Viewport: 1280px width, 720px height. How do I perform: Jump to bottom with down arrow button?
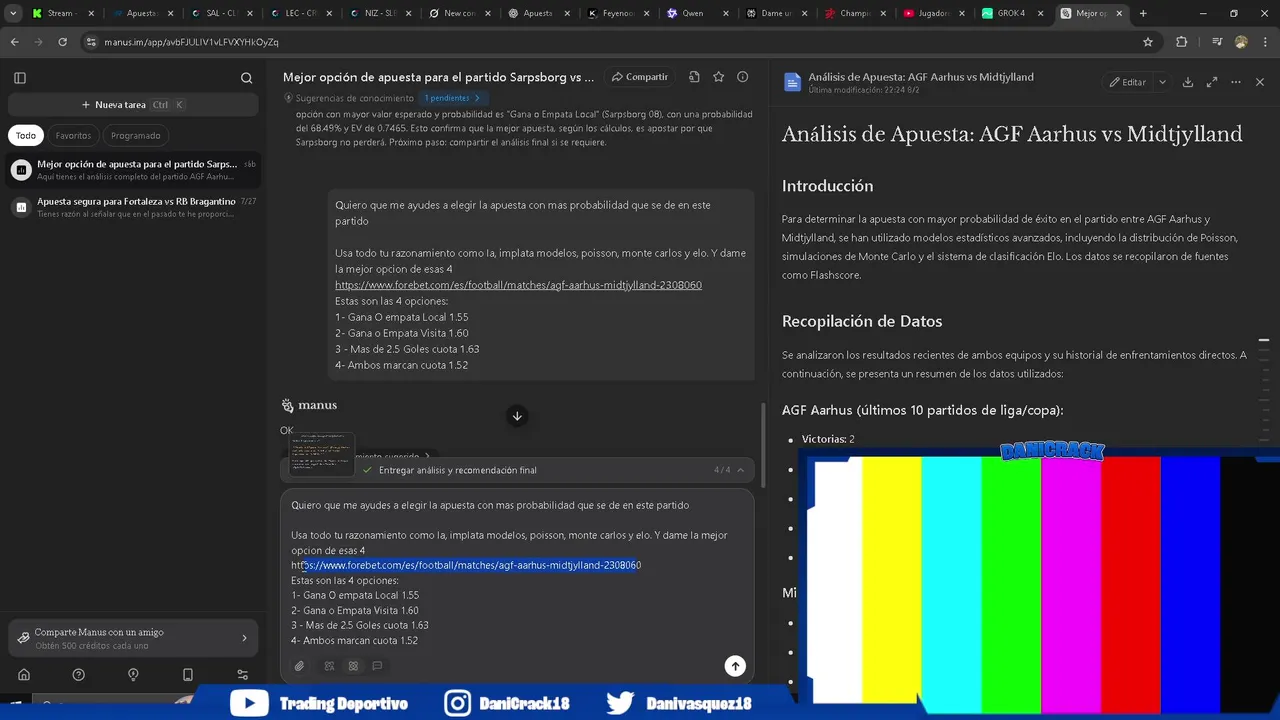tap(517, 416)
